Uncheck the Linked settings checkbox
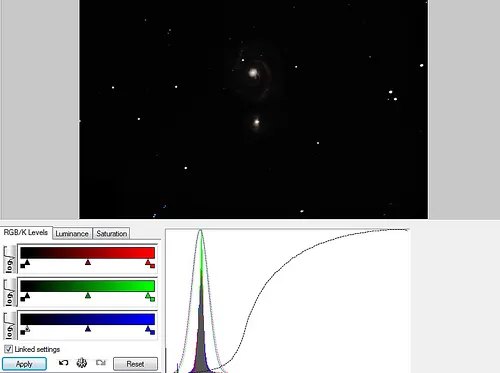Viewport: 500px width, 373px height. point(8,349)
